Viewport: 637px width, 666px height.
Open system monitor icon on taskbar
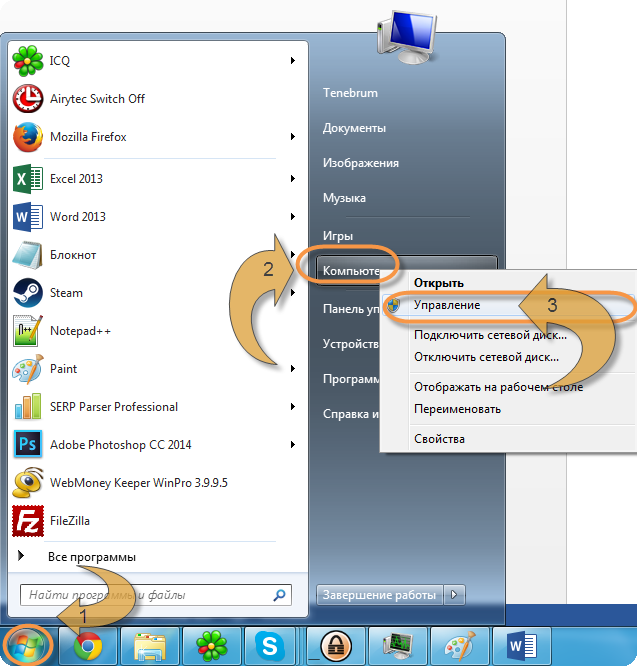[x=397, y=646]
